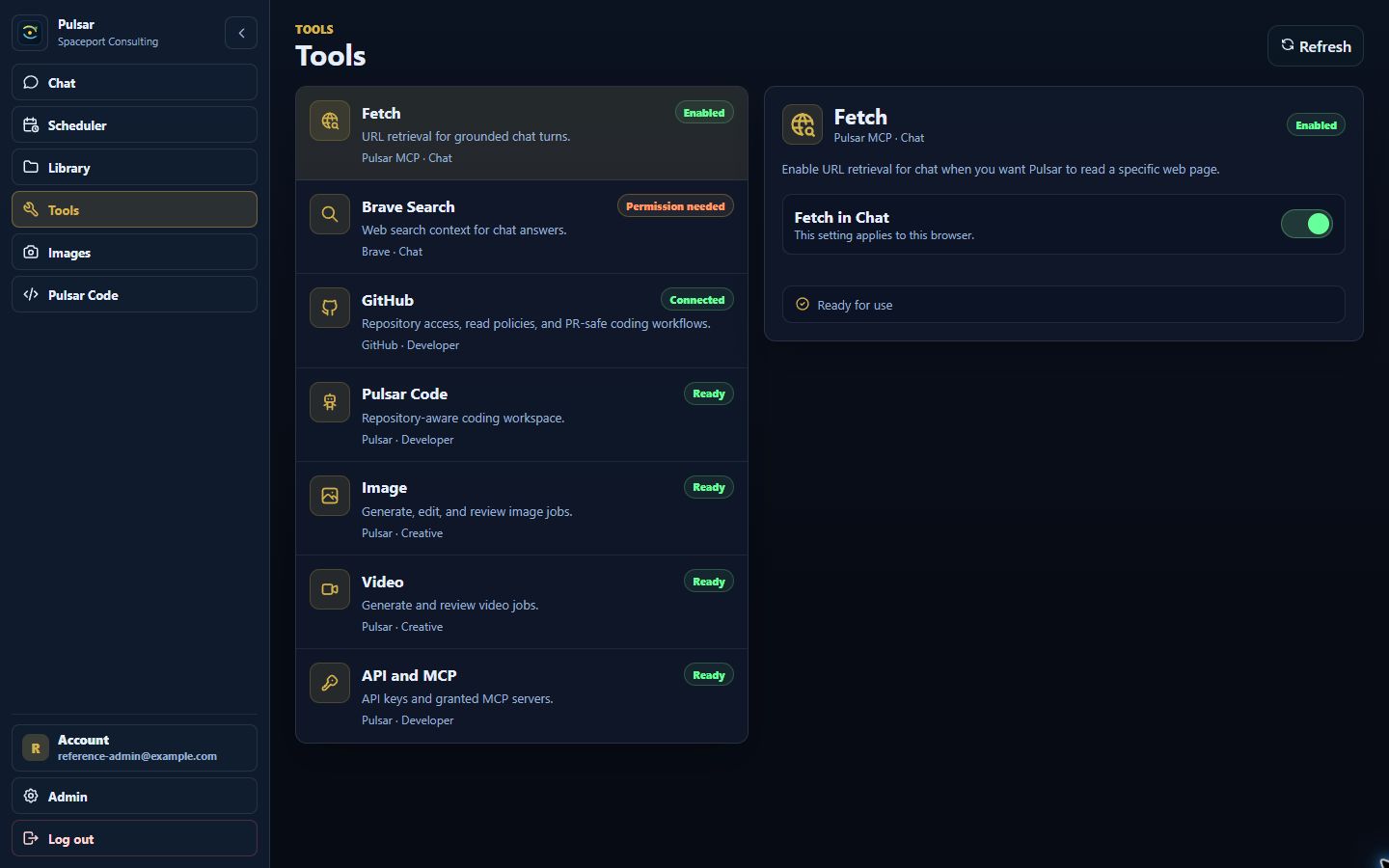Image resolution: width=1389 pixels, height=868 pixels.
Task: Click the 'GitHub · Developer' label
Action: [x=410, y=345]
